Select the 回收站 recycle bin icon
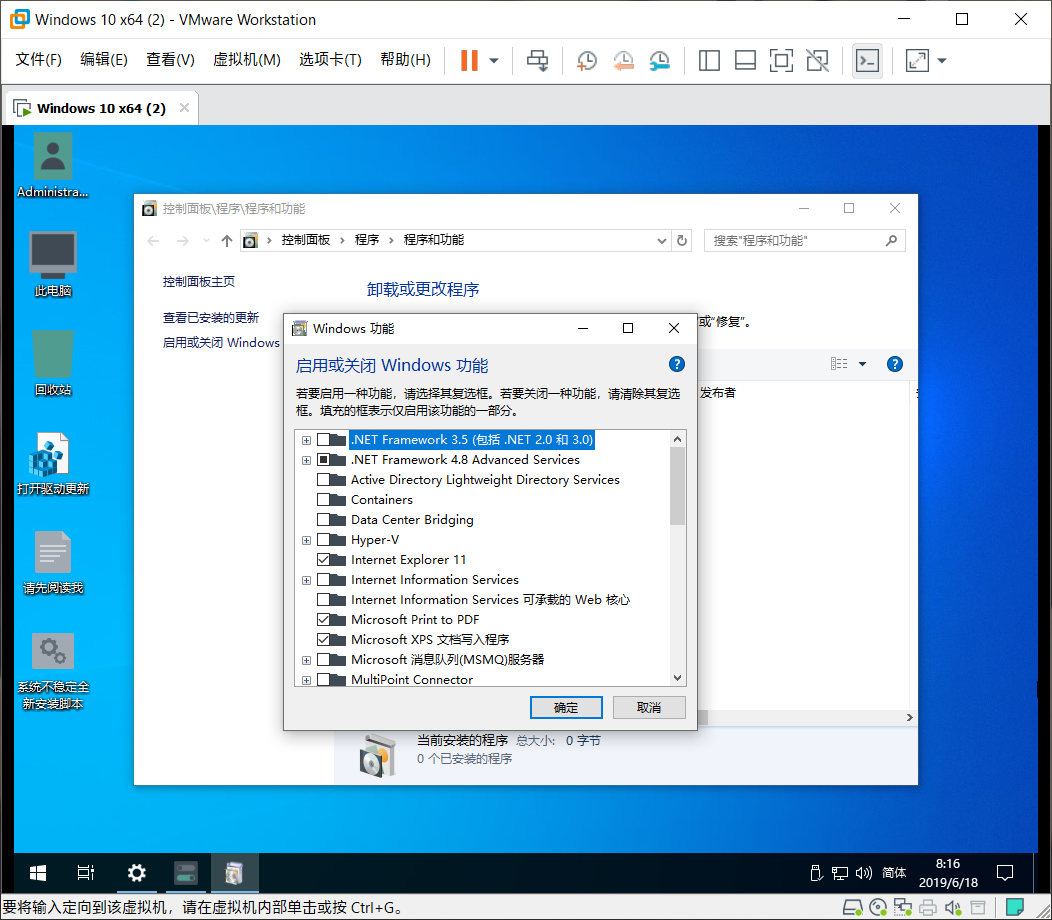 52,363
